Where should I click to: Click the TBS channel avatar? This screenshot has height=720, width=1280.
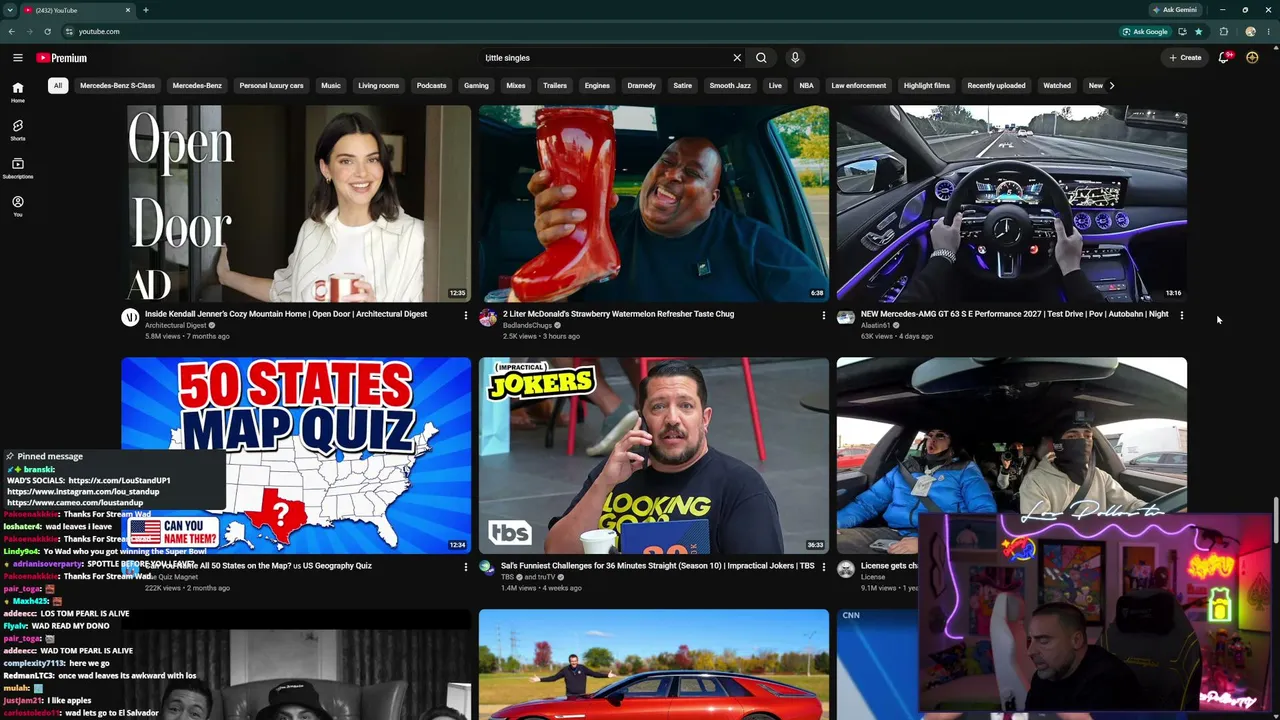click(488, 570)
